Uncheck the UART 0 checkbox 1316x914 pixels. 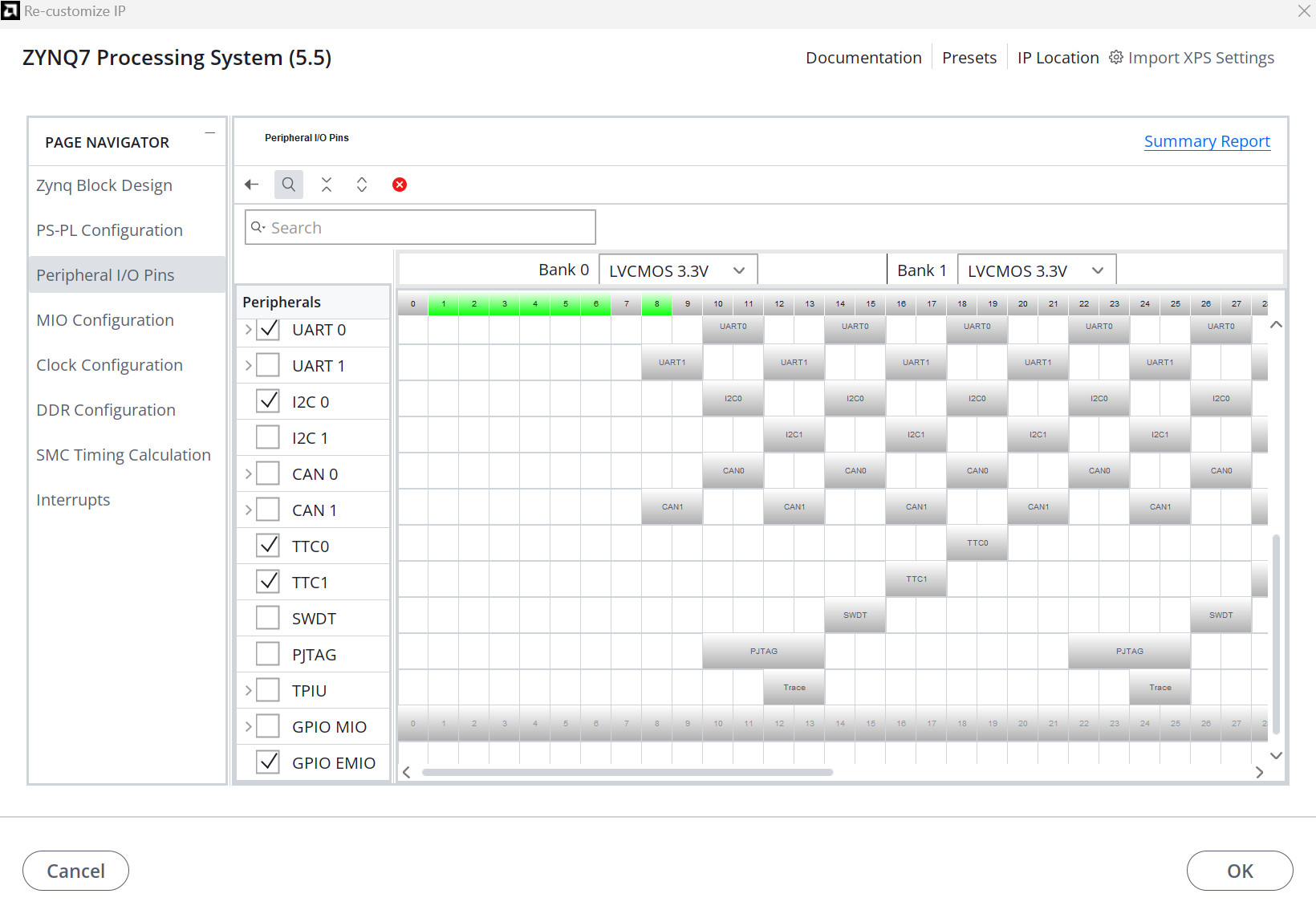(268, 329)
